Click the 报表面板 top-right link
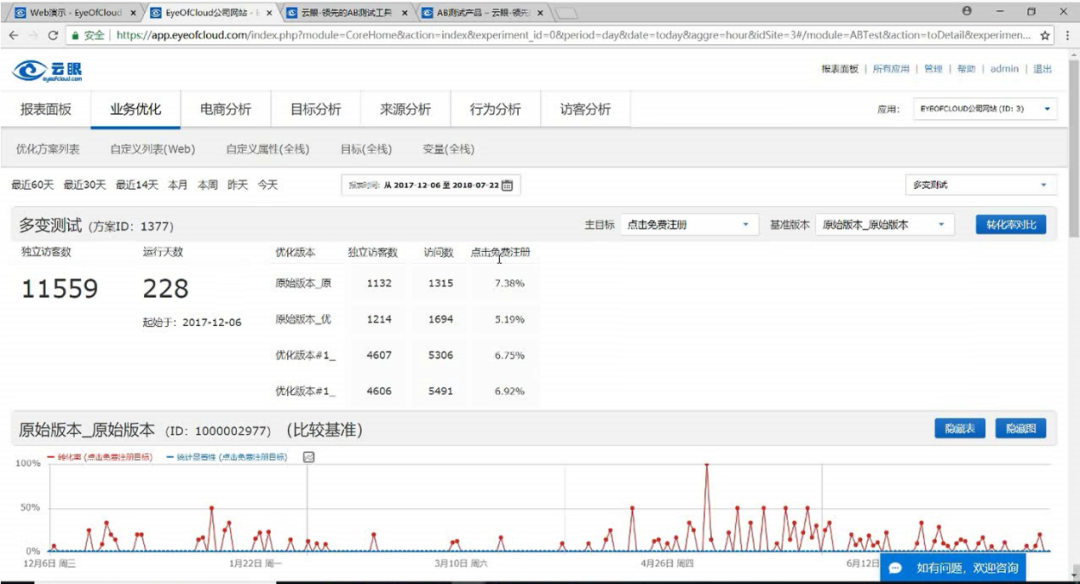The width and height of the screenshot is (1080, 584). (840, 69)
